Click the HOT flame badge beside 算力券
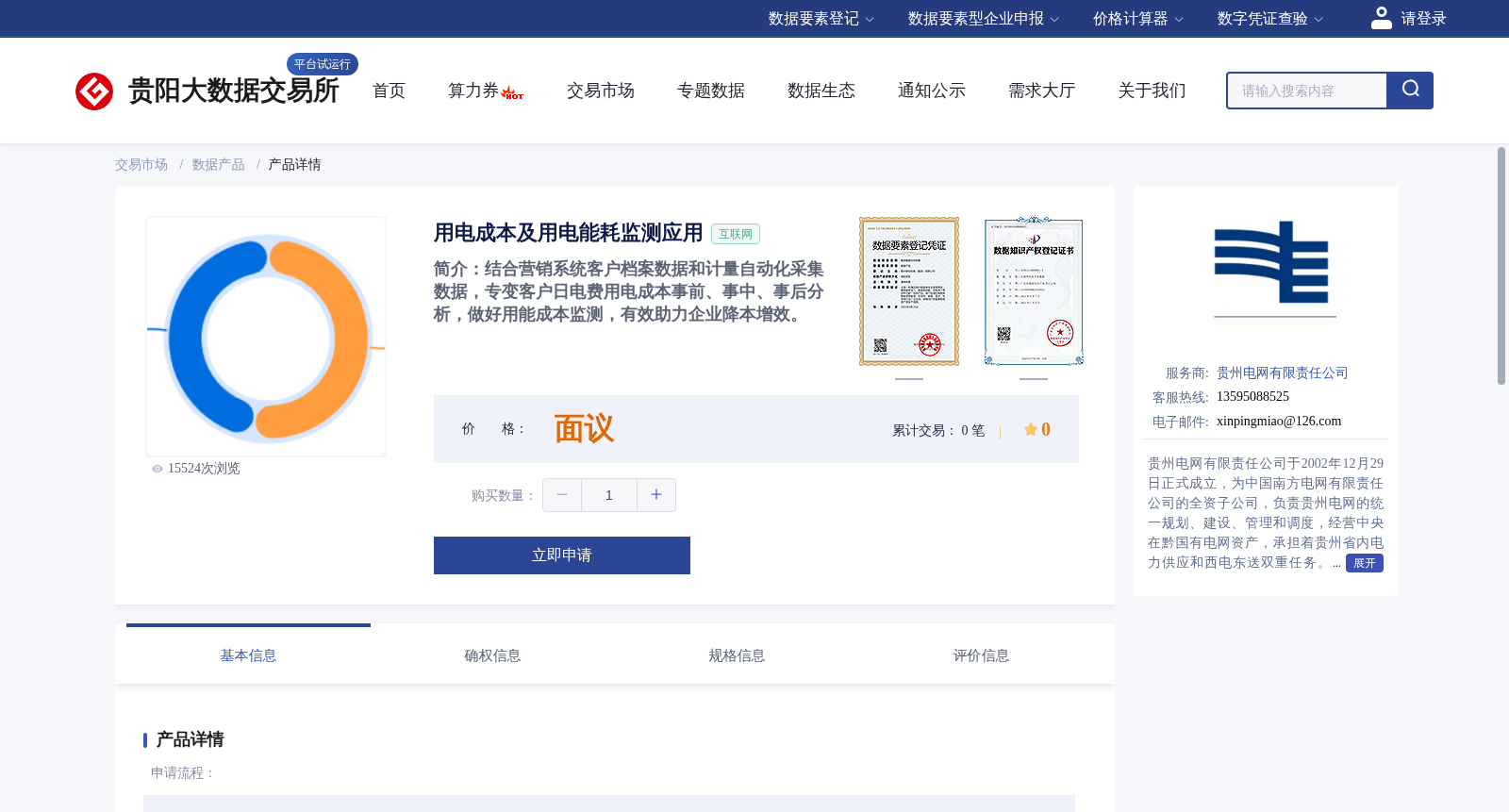The width and height of the screenshot is (1509, 812). point(512,93)
